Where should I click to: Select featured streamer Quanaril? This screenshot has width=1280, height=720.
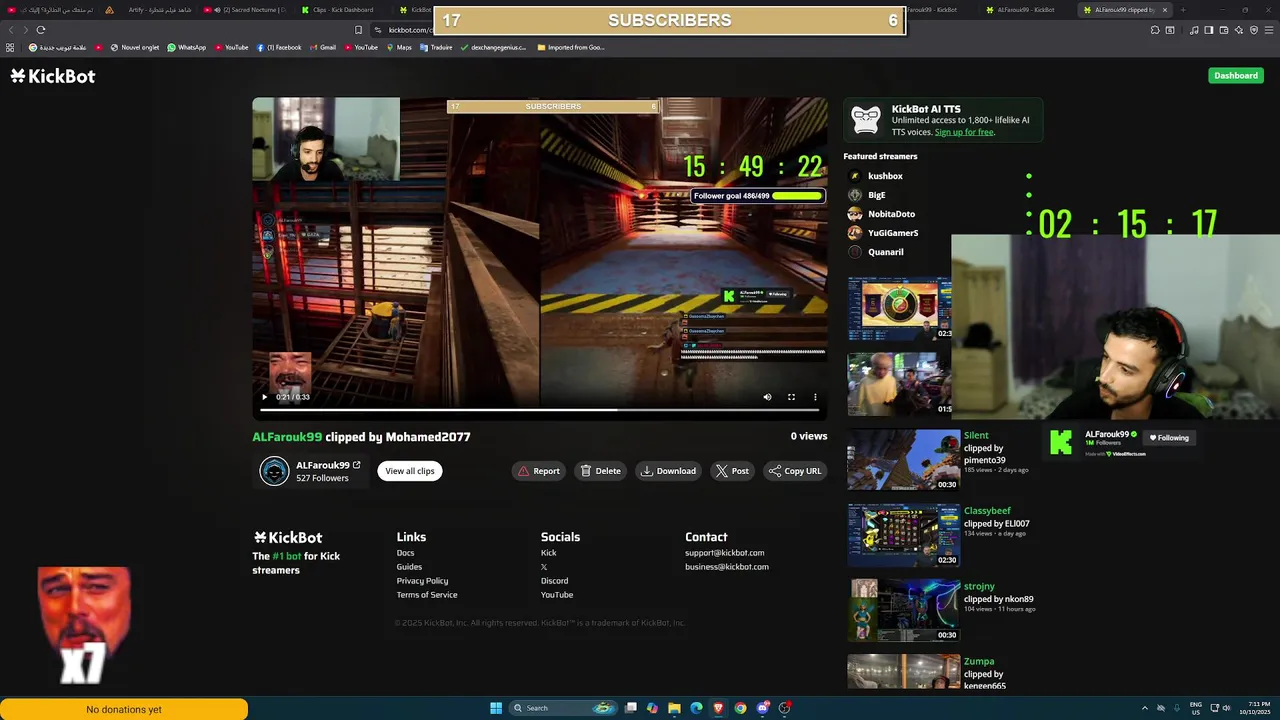tap(885, 252)
